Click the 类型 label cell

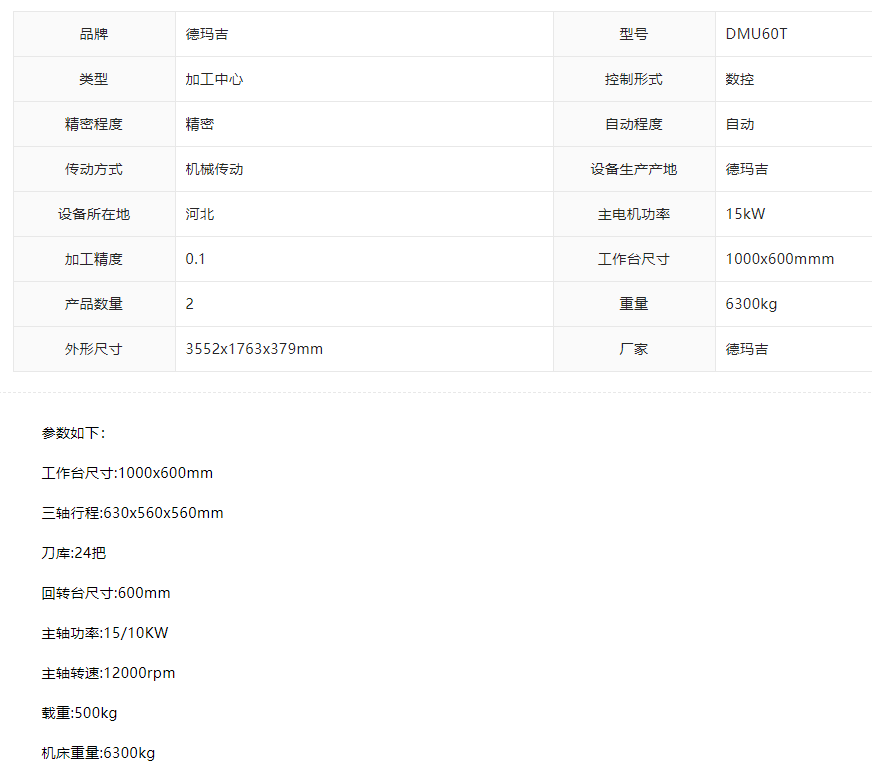(94, 79)
